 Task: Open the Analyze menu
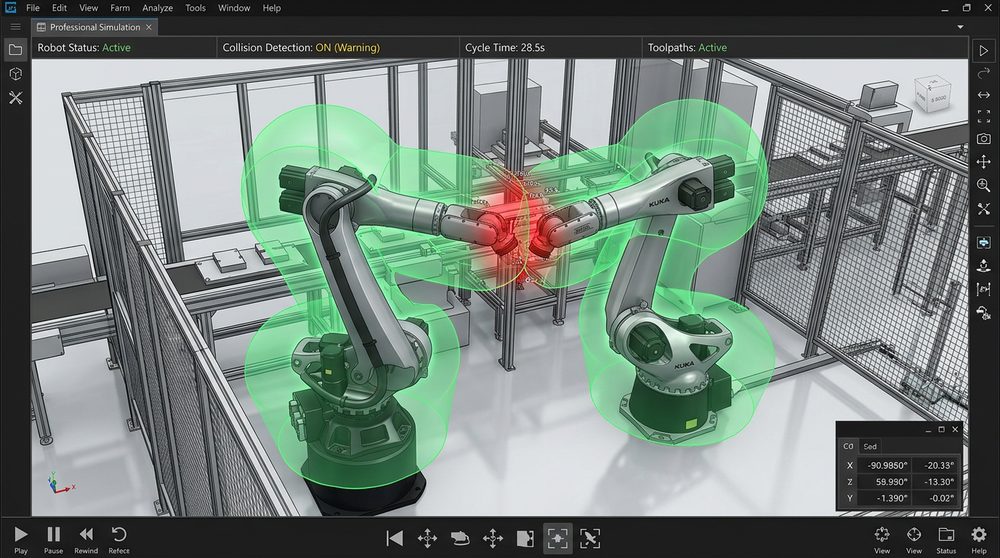tap(156, 8)
